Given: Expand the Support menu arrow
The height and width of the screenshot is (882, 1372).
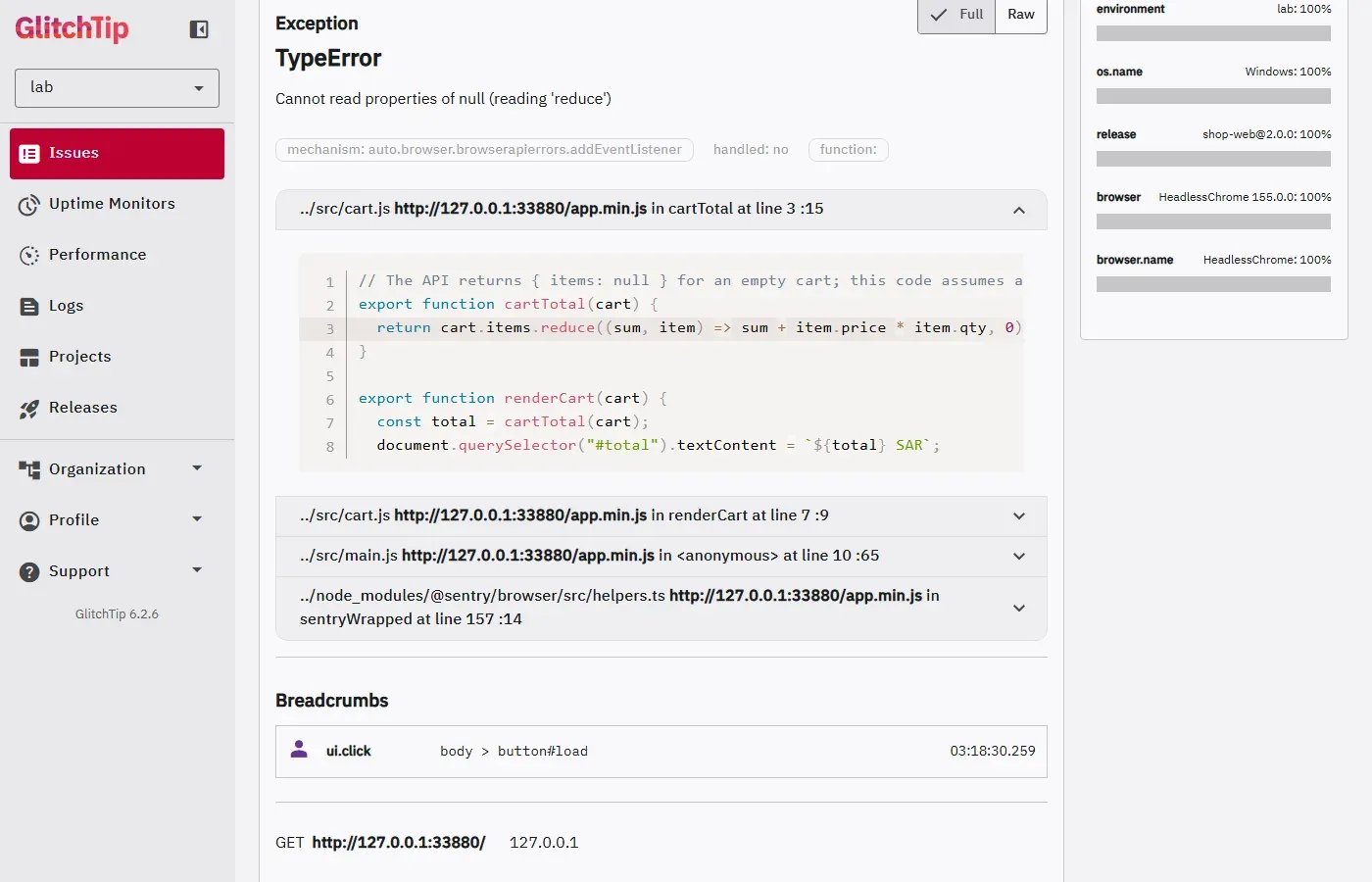Looking at the screenshot, I should pyautogui.click(x=197, y=570).
